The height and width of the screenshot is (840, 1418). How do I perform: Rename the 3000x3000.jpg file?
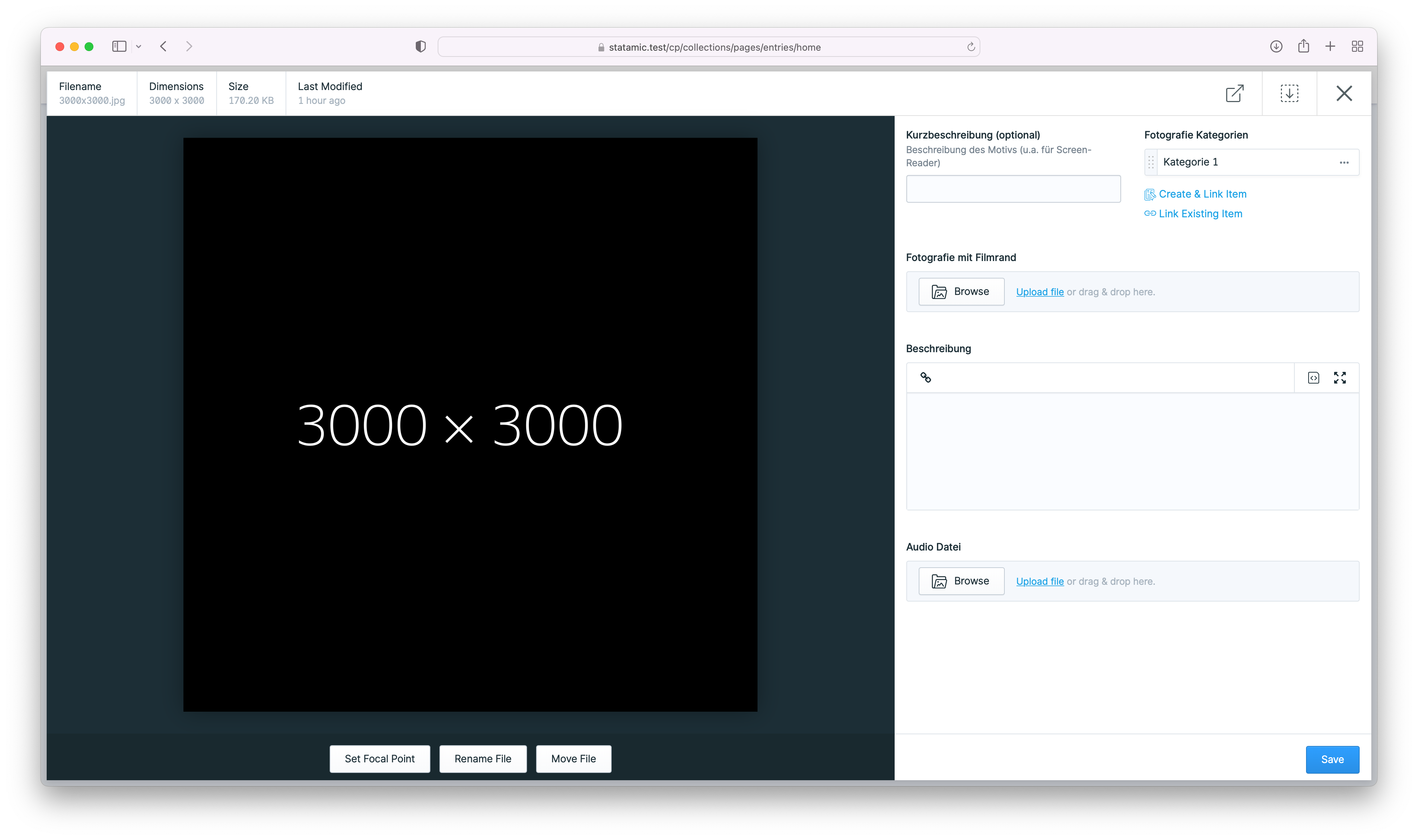coord(483,758)
